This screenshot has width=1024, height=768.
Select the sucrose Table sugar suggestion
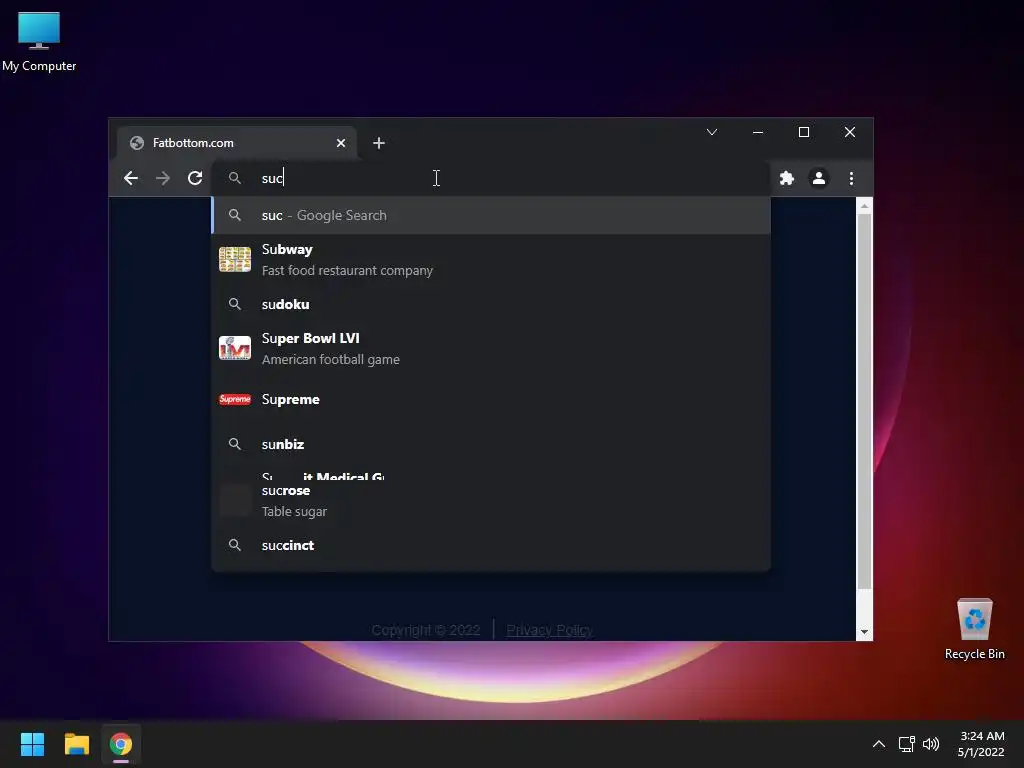(x=491, y=501)
